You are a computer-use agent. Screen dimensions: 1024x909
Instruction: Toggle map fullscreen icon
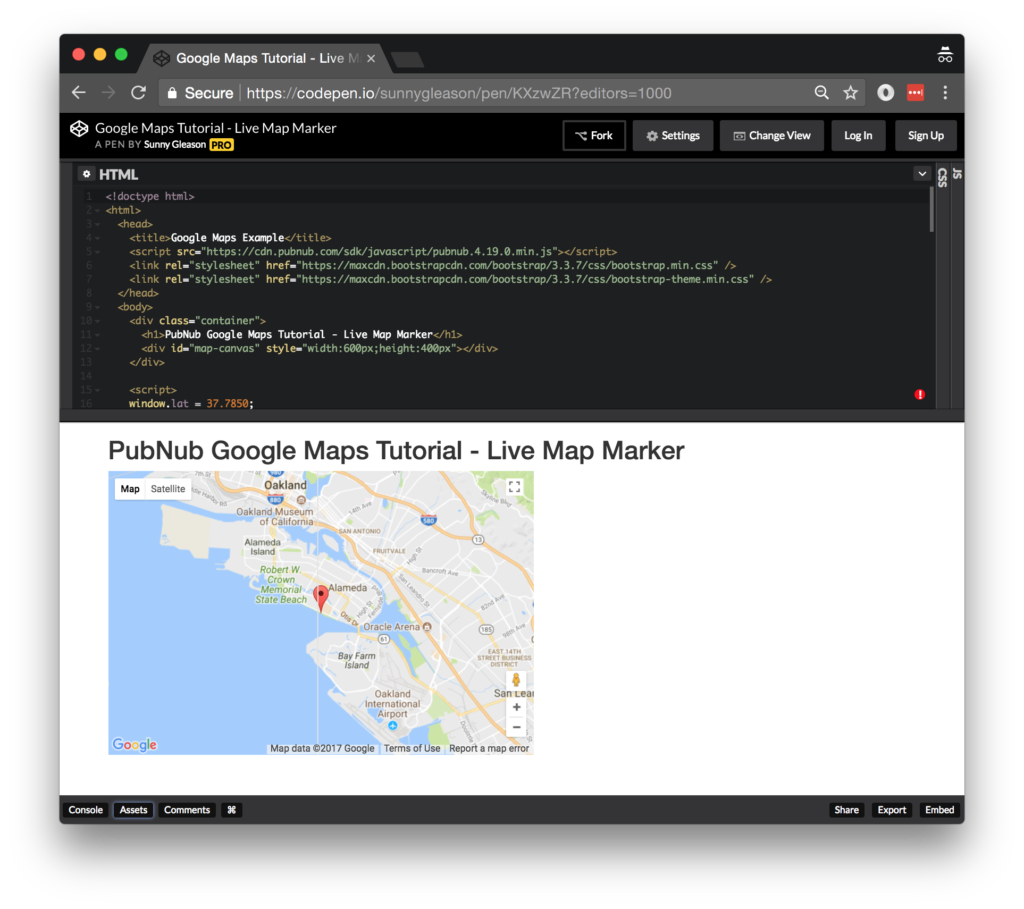point(515,486)
